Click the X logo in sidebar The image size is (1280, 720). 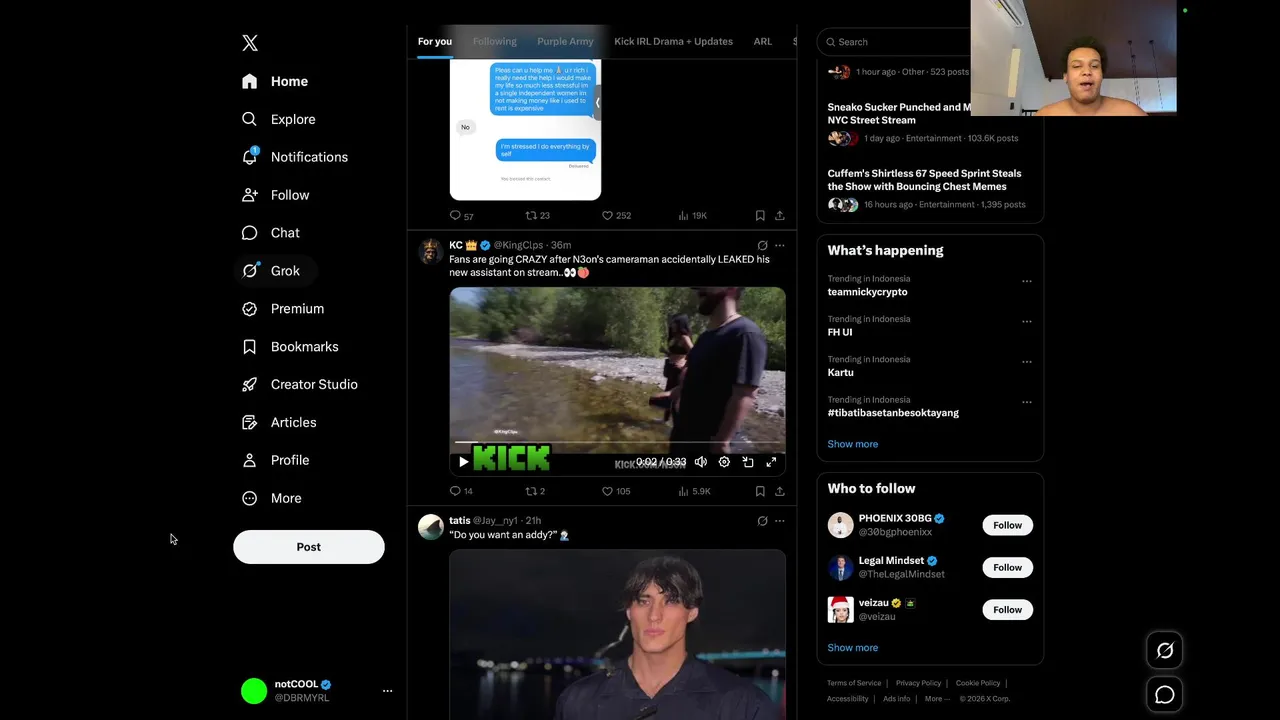[250, 42]
